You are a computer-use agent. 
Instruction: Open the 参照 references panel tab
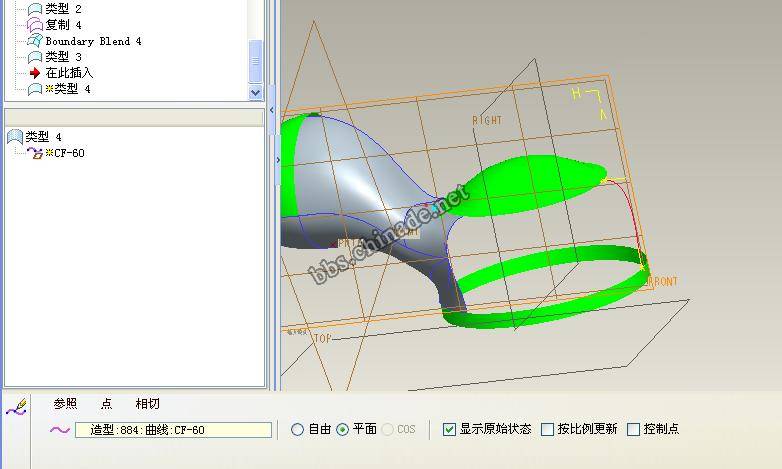(x=65, y=404)
